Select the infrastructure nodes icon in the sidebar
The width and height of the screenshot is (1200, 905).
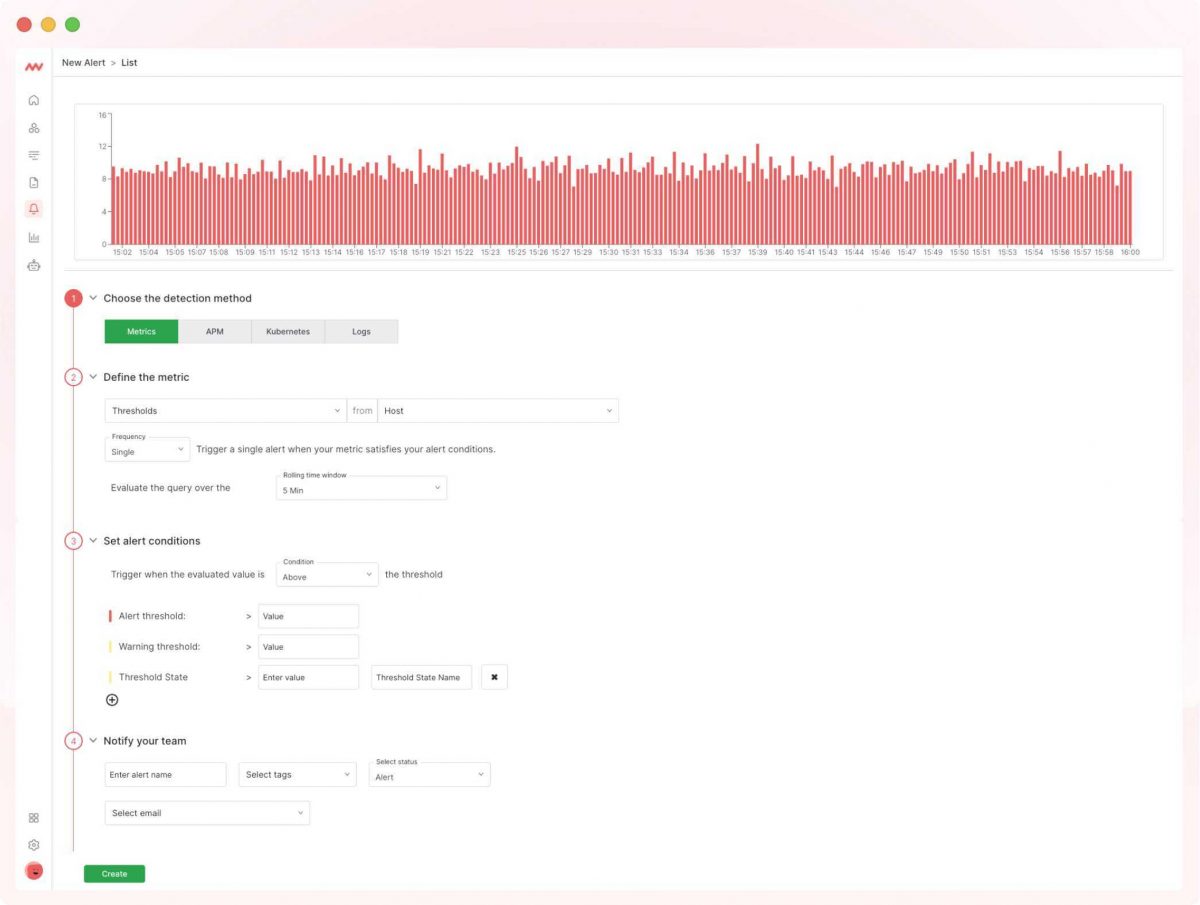tap(34, 127)
